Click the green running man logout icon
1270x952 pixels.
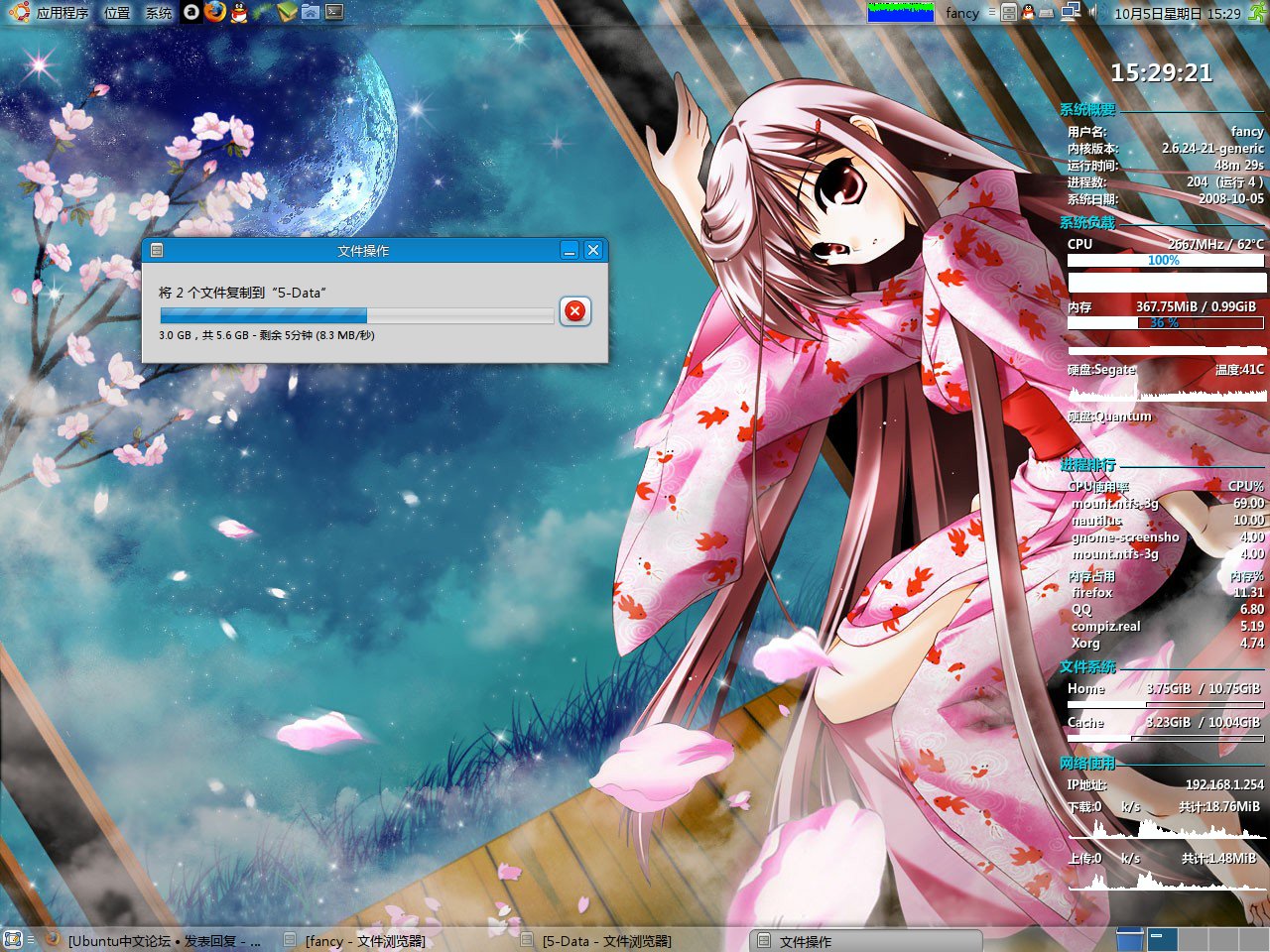point(1258,12)
